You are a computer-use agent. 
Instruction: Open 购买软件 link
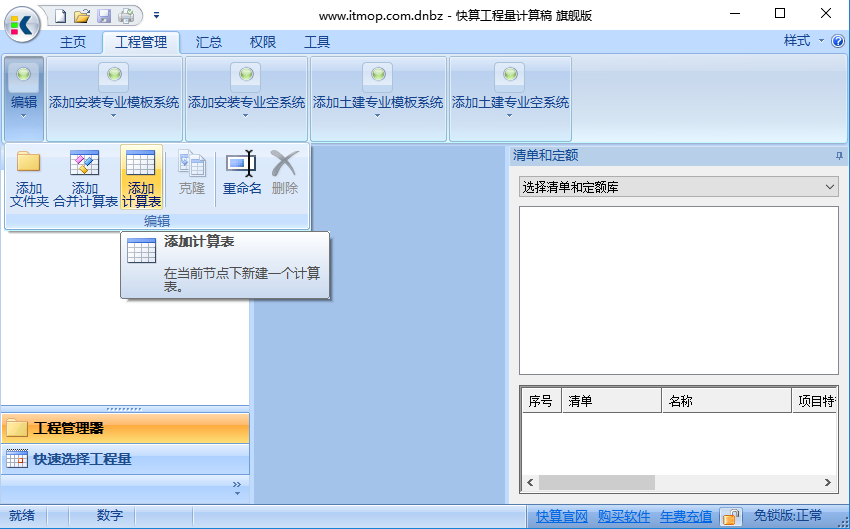point(624,516)
